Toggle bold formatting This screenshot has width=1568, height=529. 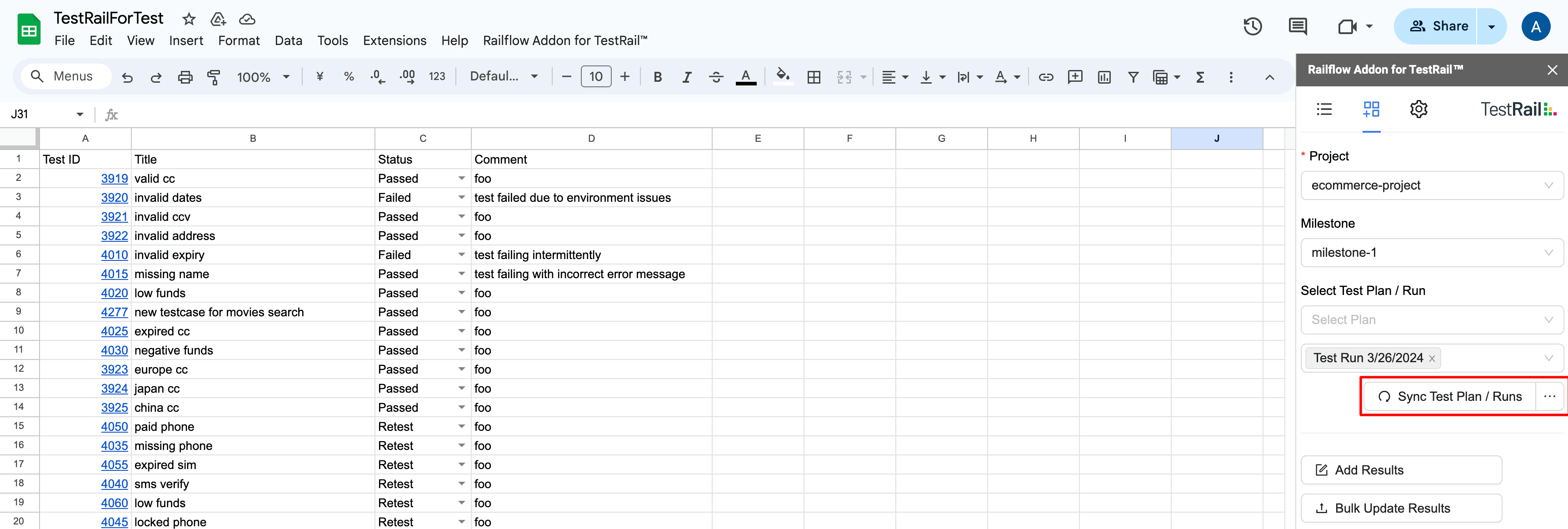point(657,77)
